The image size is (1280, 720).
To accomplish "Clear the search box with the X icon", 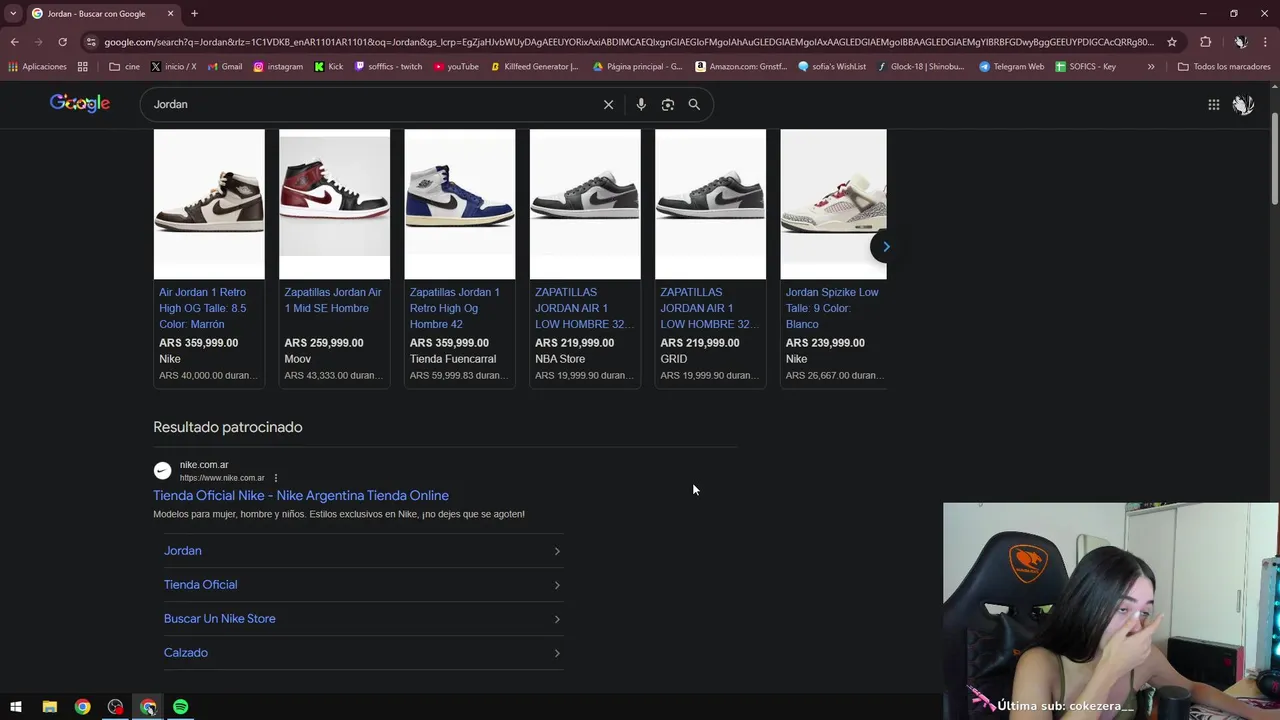I will (x=608, y=104).
